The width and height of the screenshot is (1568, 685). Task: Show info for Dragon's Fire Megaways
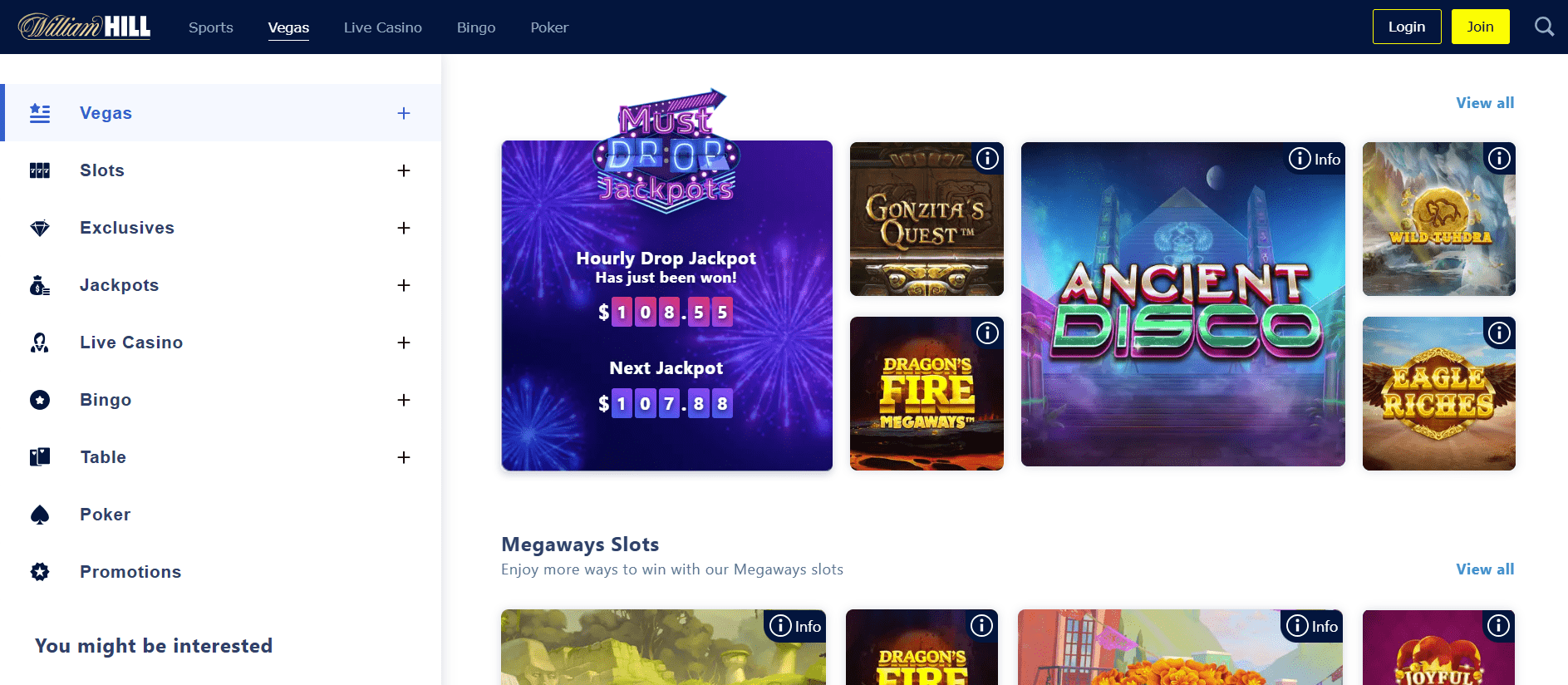coord(987,333)
